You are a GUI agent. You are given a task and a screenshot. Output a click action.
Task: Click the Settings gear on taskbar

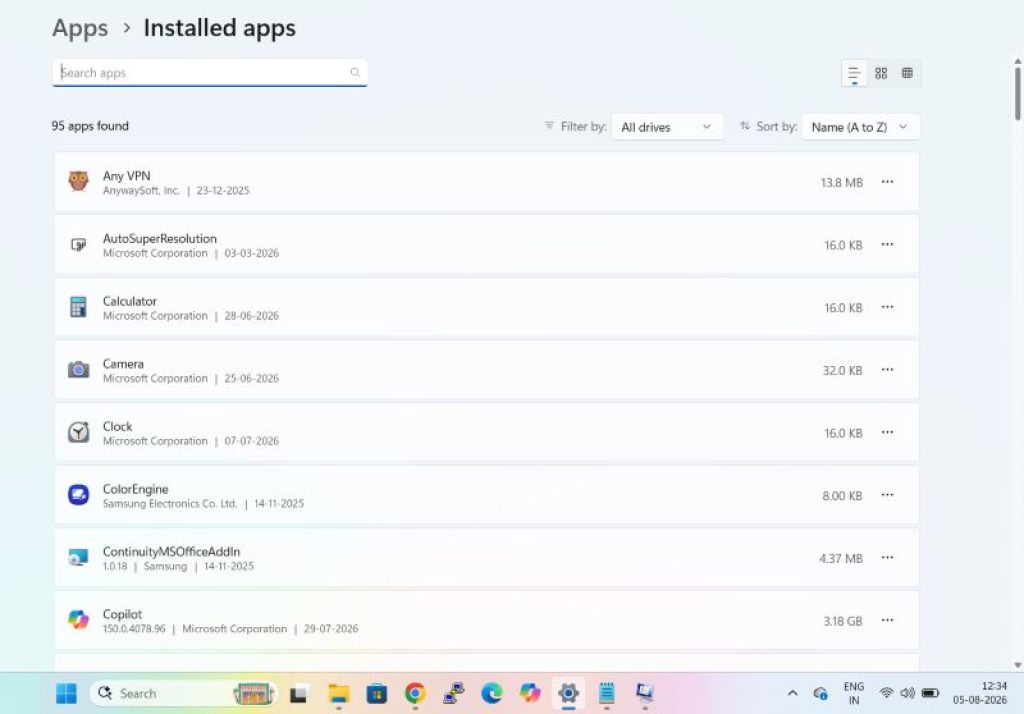click(568, 694)
